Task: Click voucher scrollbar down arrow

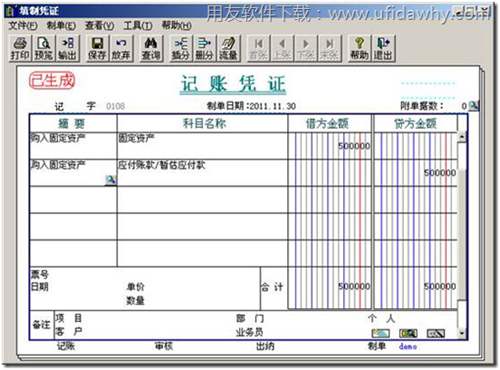Action: (462, 333)
